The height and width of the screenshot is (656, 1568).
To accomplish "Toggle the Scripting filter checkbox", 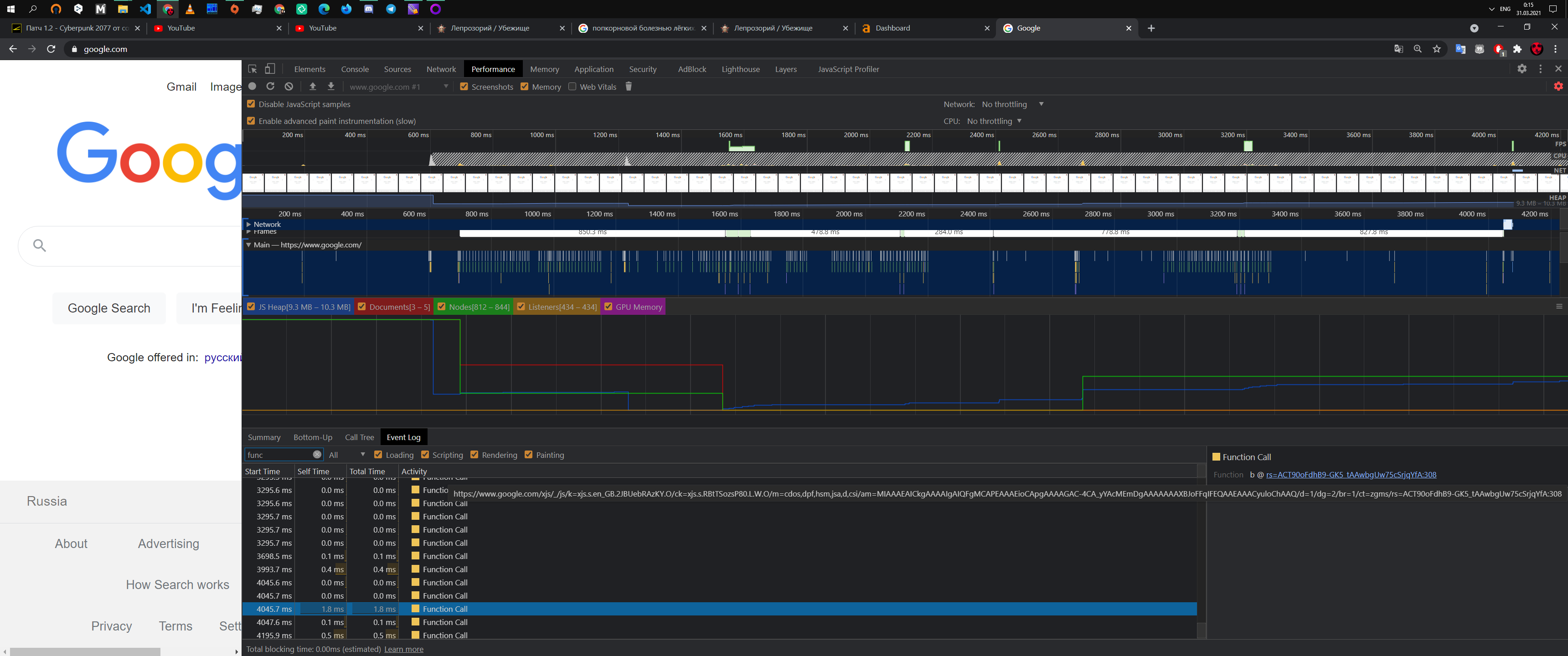I will click(x=425, y=455).
